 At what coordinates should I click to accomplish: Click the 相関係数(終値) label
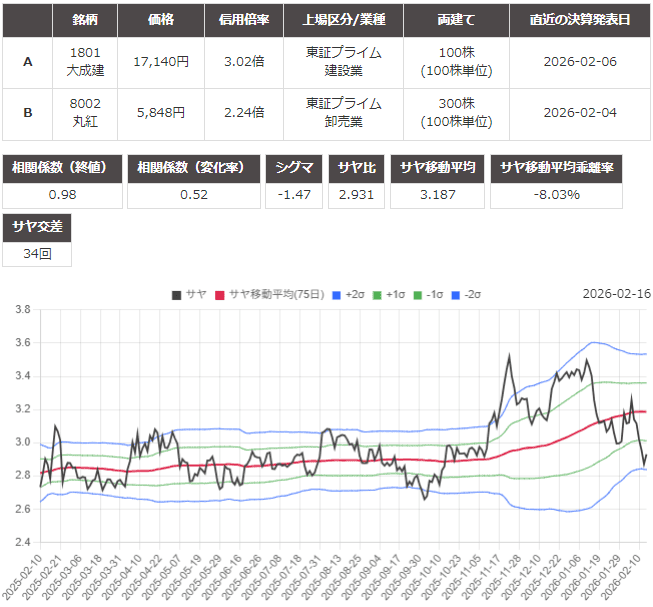[x=64, y=167]
